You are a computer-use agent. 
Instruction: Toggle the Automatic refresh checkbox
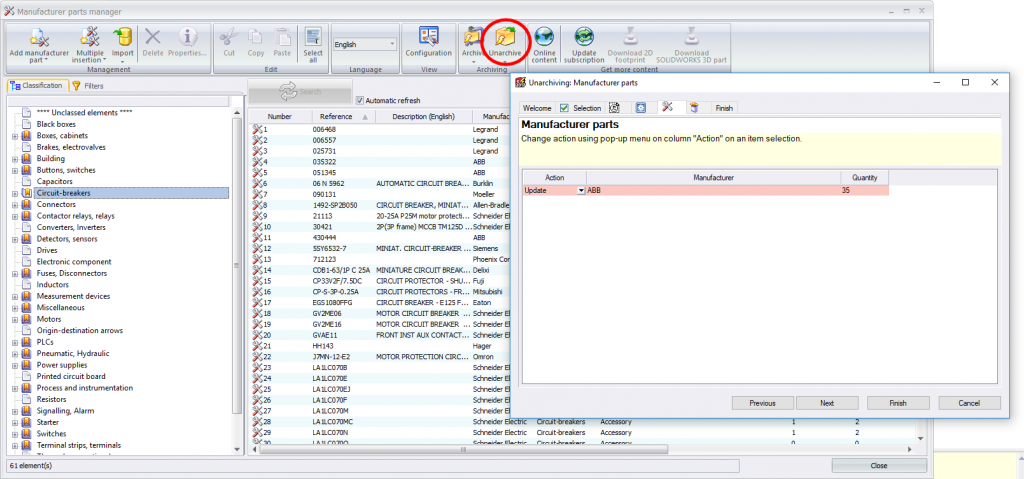[x=360, y=101]
